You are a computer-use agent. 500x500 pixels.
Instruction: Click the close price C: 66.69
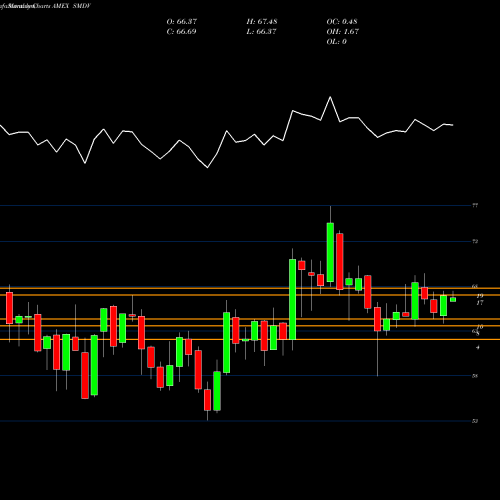(x=181, y=32)
